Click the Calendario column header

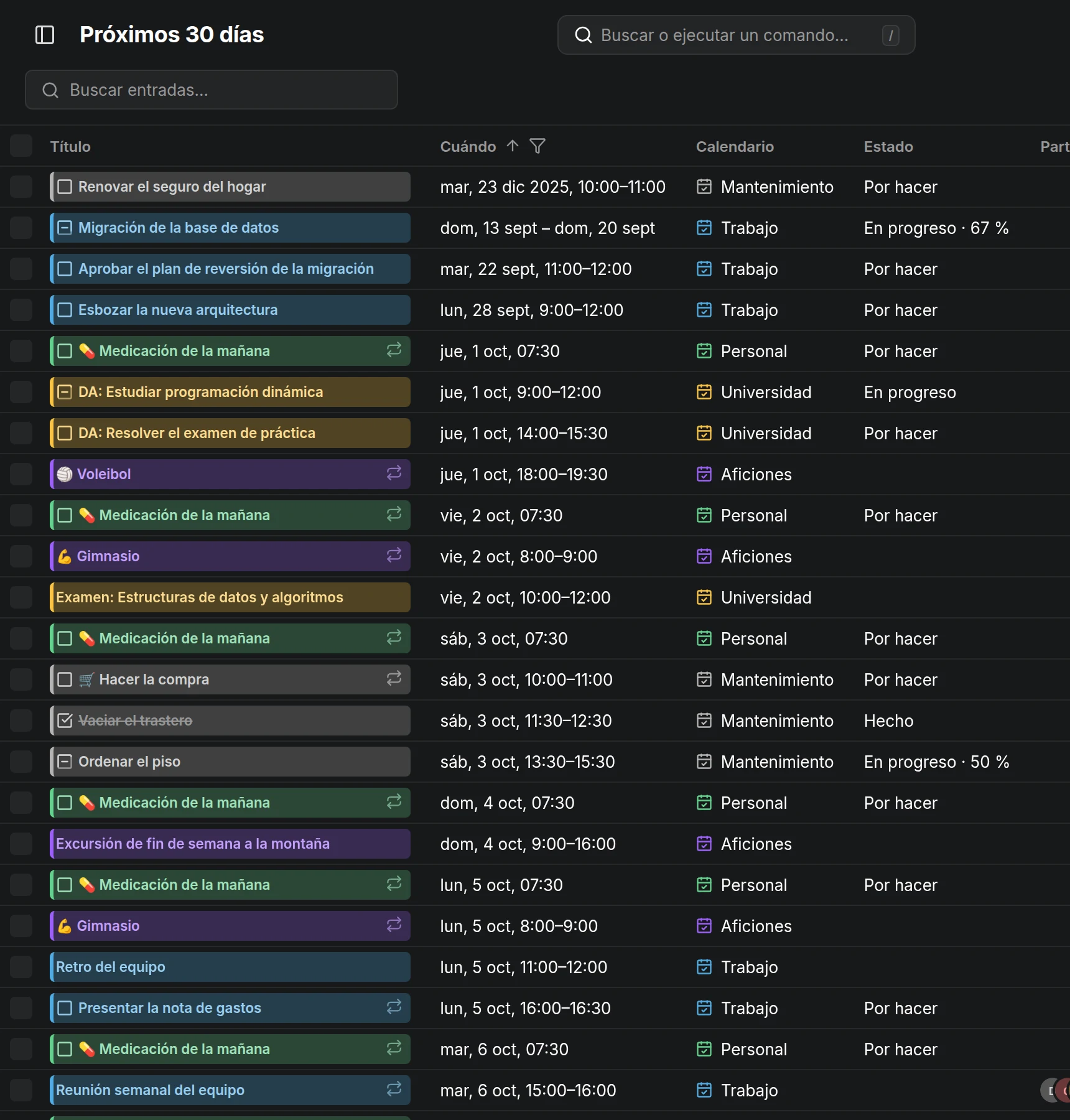tap(735, 147)
